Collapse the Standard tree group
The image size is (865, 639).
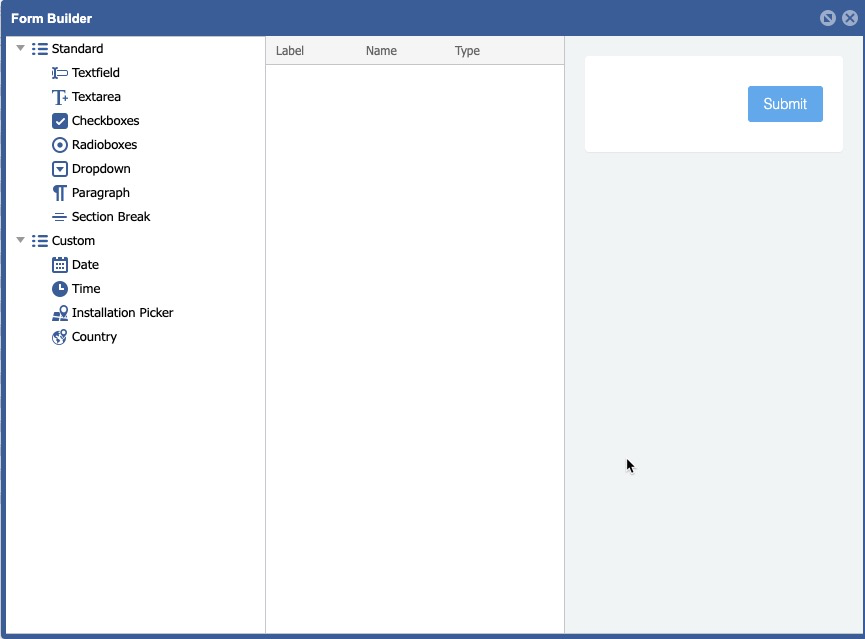click(x=20, y=48)
